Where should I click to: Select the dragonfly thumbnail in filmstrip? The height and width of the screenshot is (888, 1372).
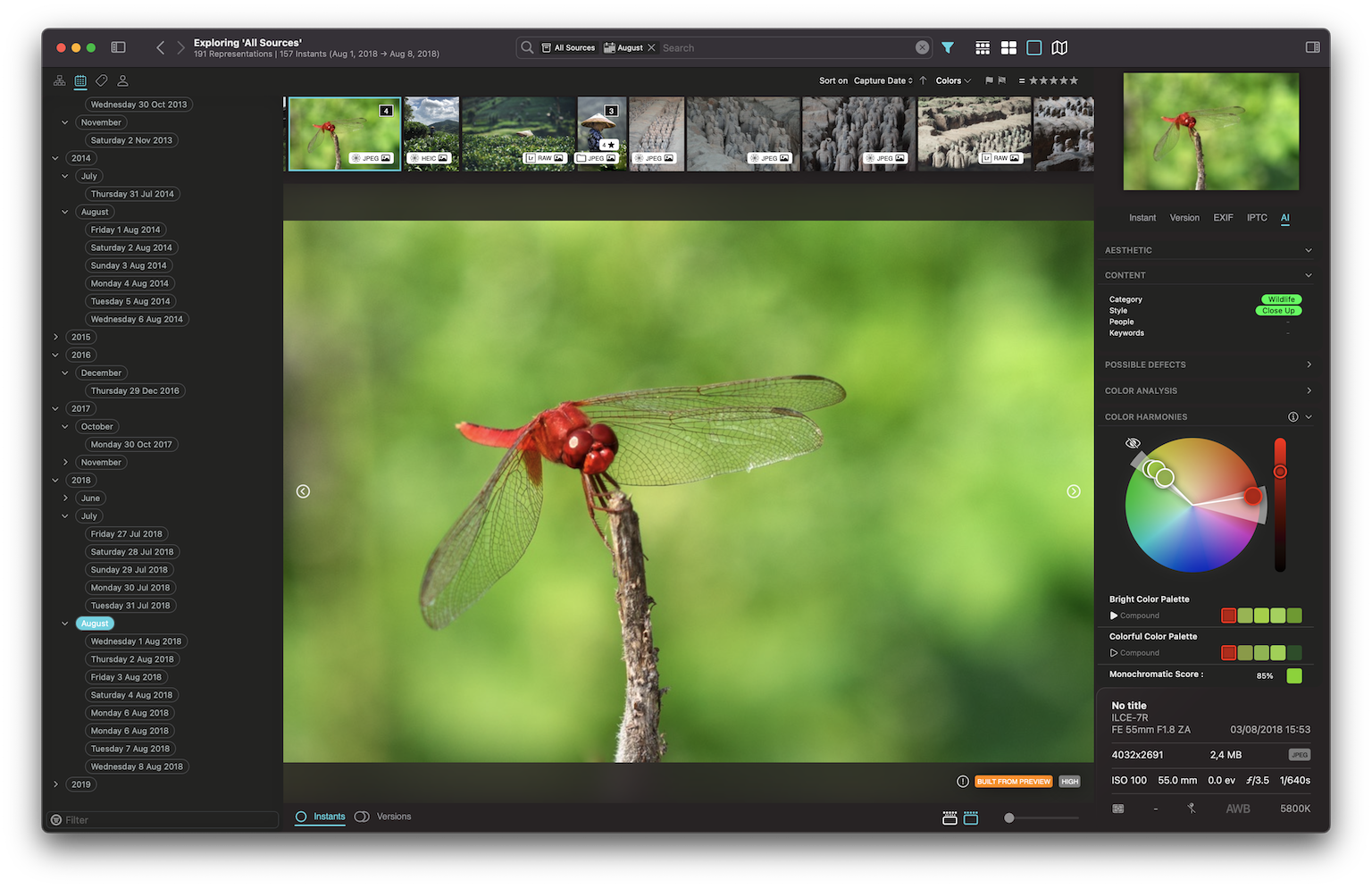click(x=344, y=134)
